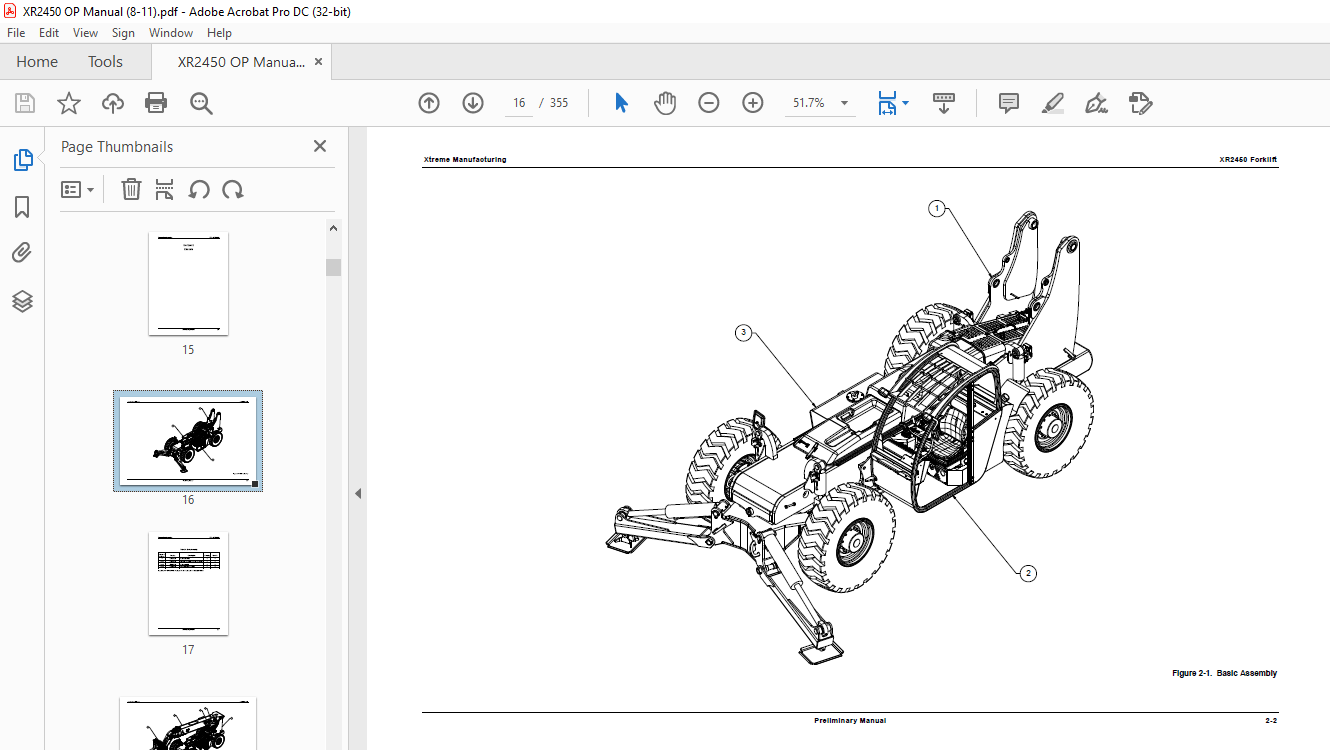Zoom out with minus icon
This screenshot has height=750, width=1330.
(709, 103)
